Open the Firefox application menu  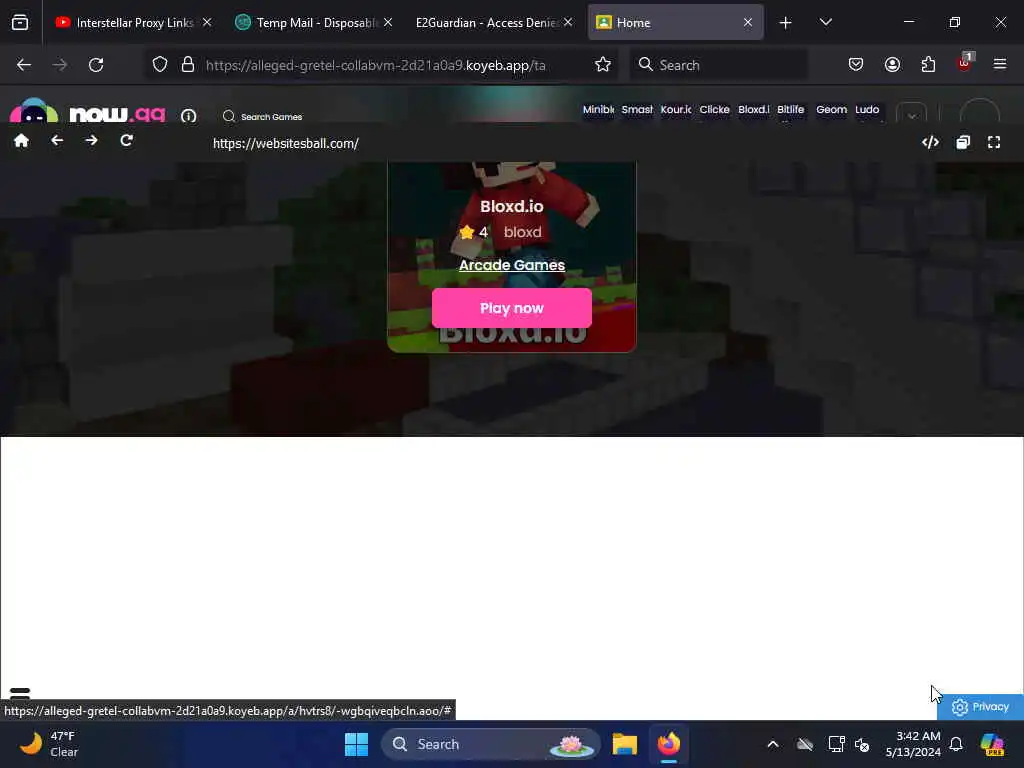point(1000,64)
